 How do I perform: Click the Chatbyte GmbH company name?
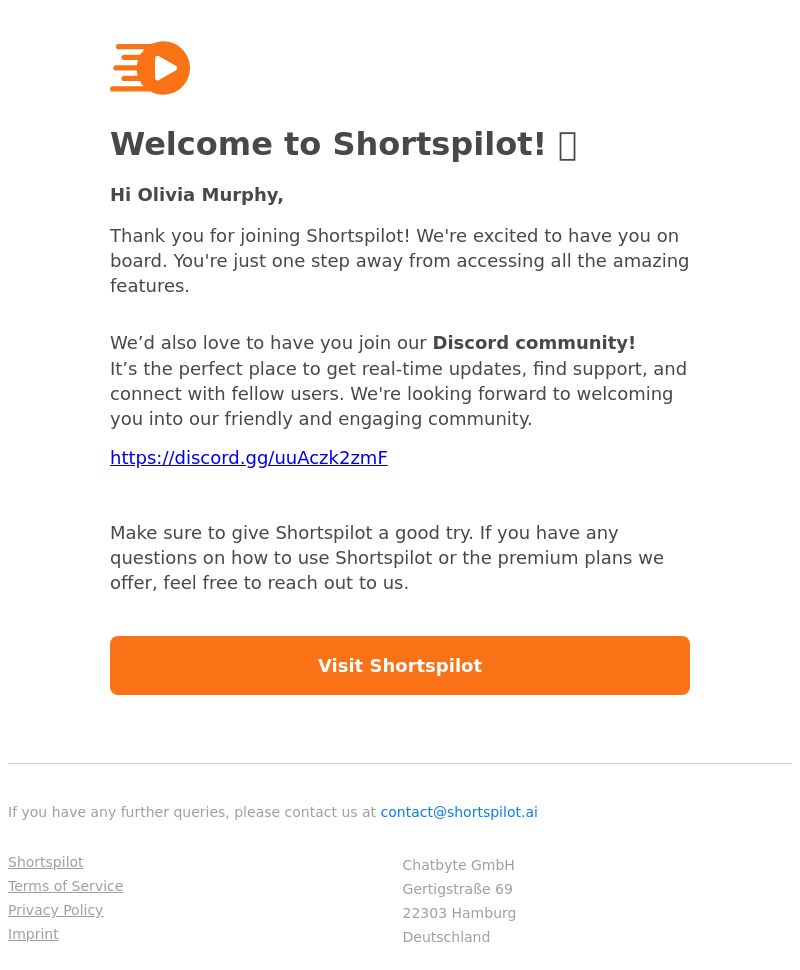pos(458,865)
